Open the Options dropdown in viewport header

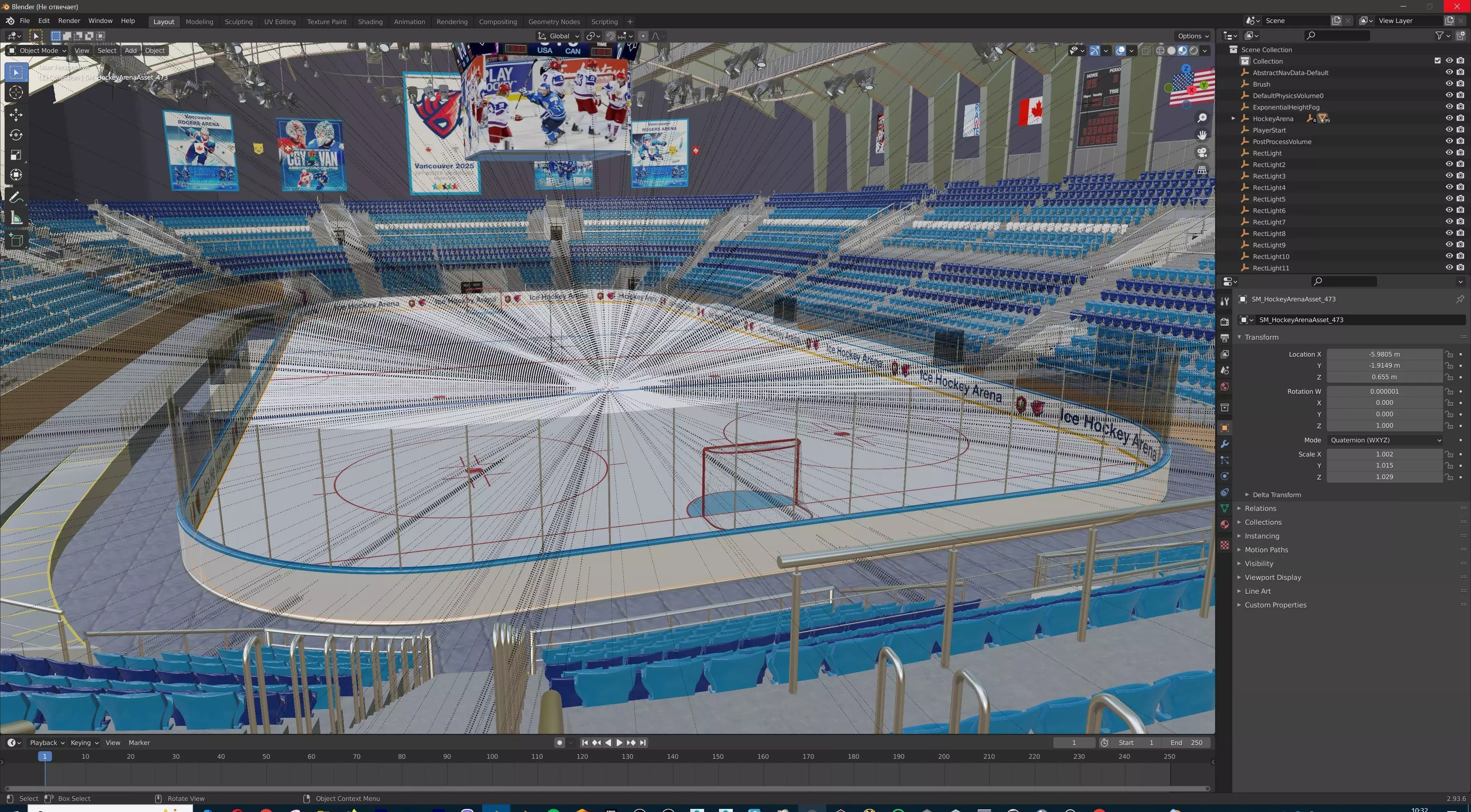tap(1193, 36)
